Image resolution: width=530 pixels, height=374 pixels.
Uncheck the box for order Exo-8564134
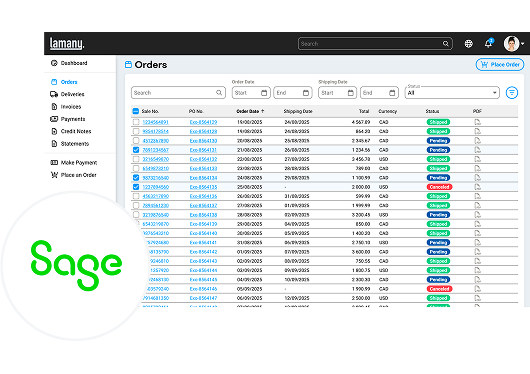tap(136, 178)
